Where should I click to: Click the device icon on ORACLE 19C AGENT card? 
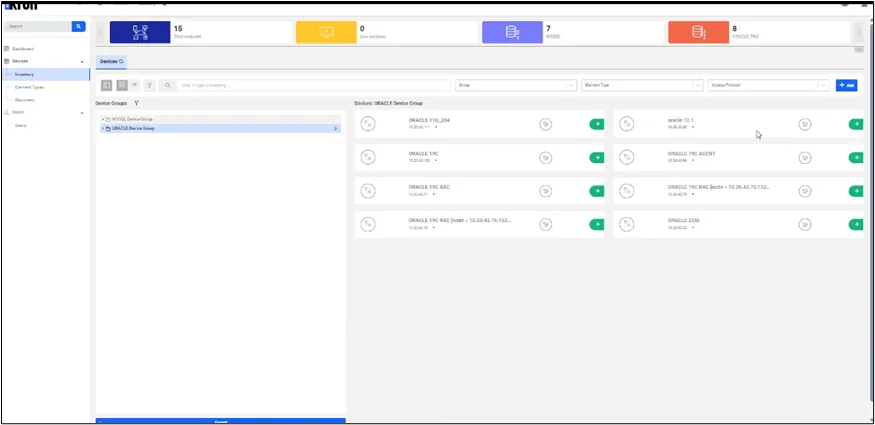pyautogui.click(x=627, y=157)
